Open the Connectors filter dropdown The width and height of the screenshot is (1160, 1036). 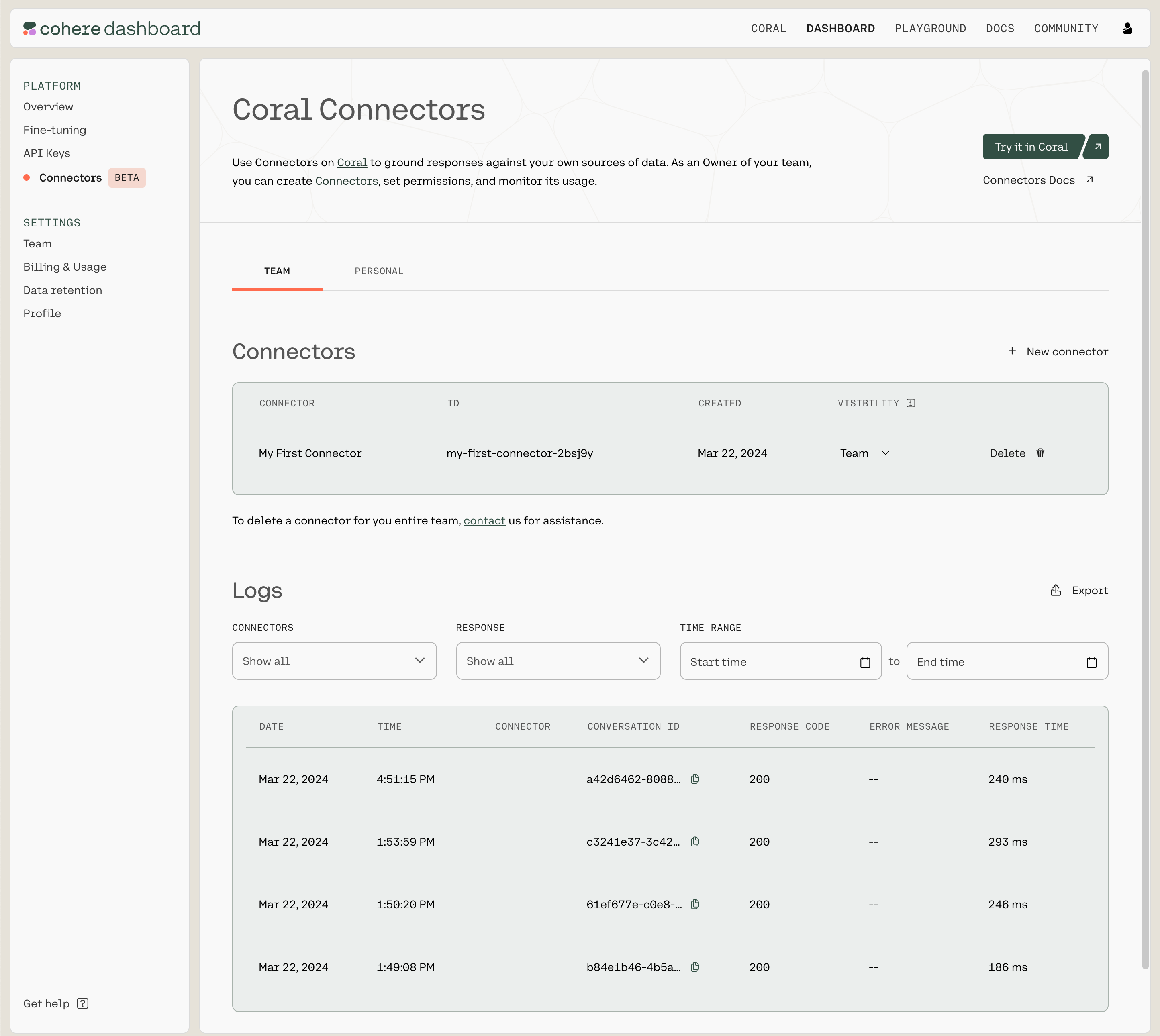click(x=334, y=661)
